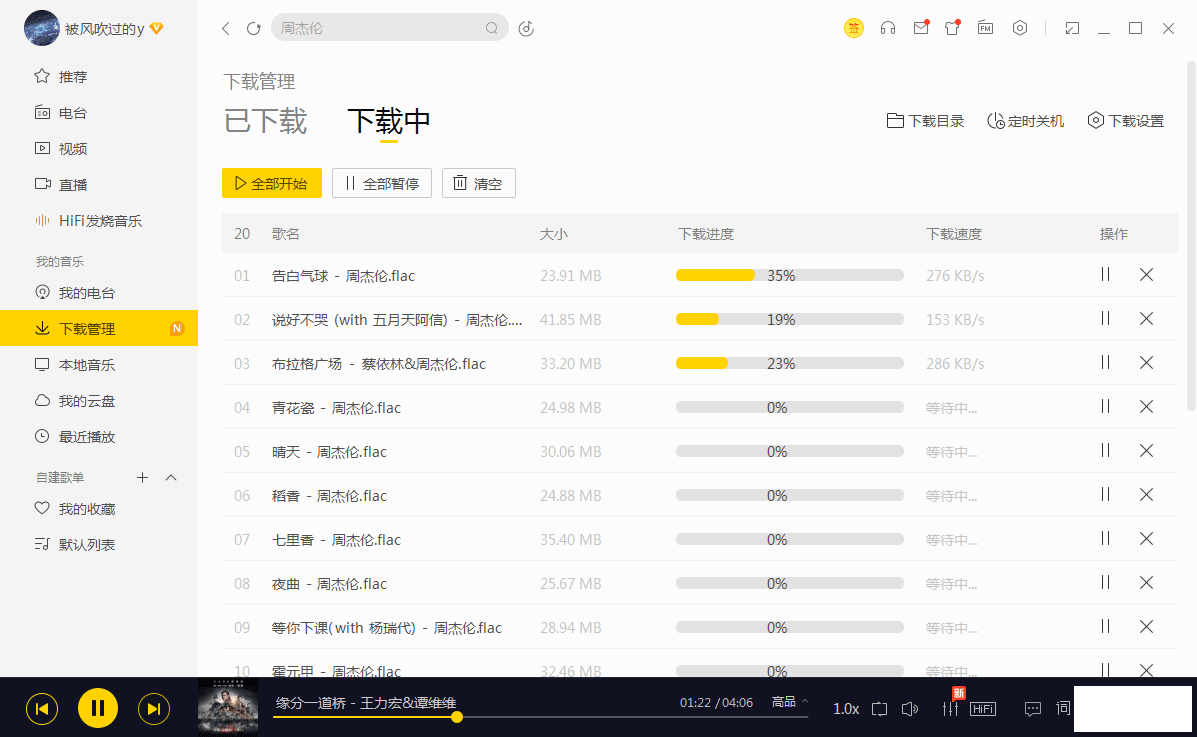This screenshot has width=1197, height=737.
Task: Click the playback progress bar handle
Action: pyautogui.click(x=457, y=717)
